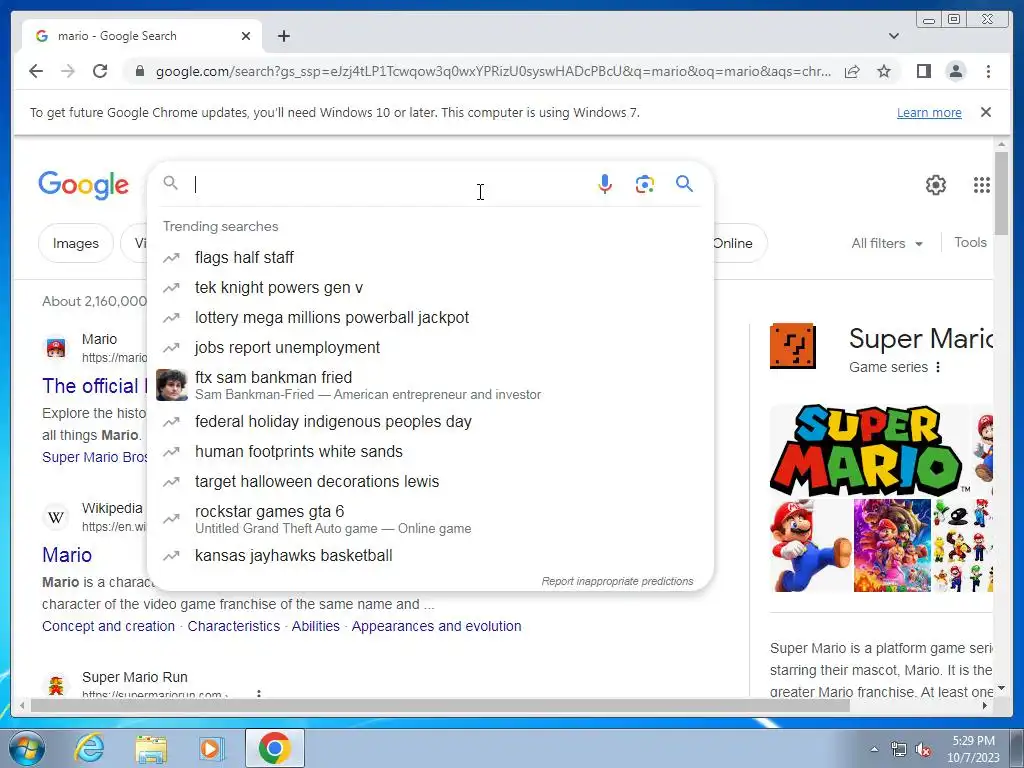Choose jobs report unemployment suggestion

coord(431,347)
